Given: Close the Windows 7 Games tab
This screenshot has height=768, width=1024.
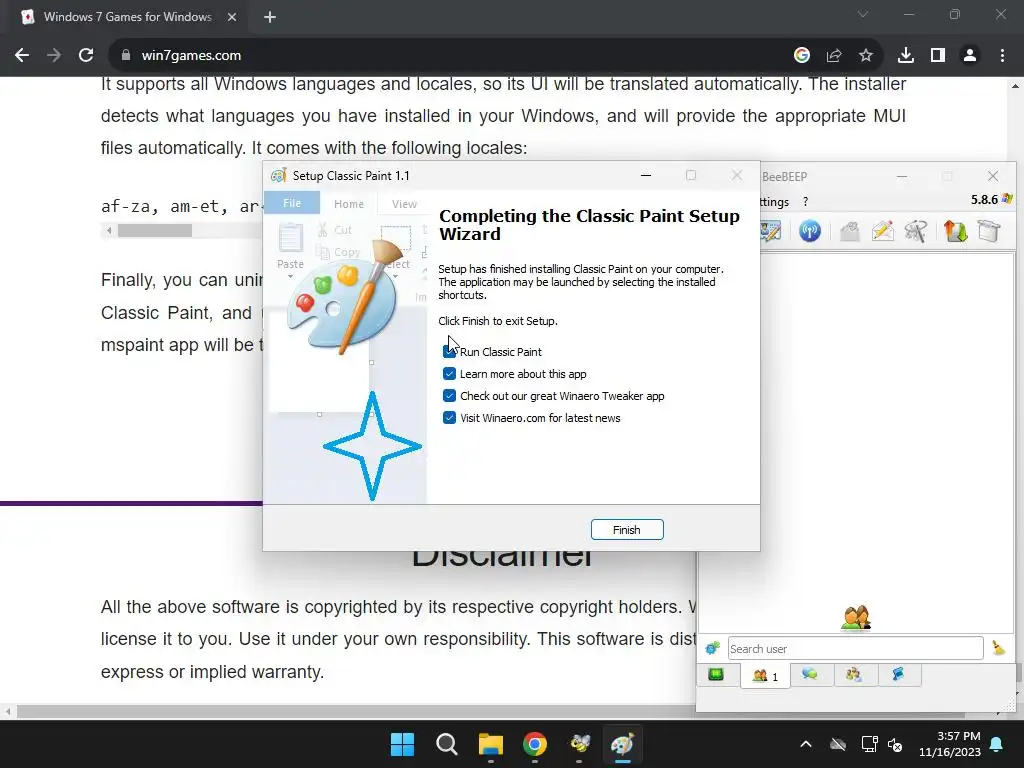Looking at the screenshot, I should (x=232, y=17).
